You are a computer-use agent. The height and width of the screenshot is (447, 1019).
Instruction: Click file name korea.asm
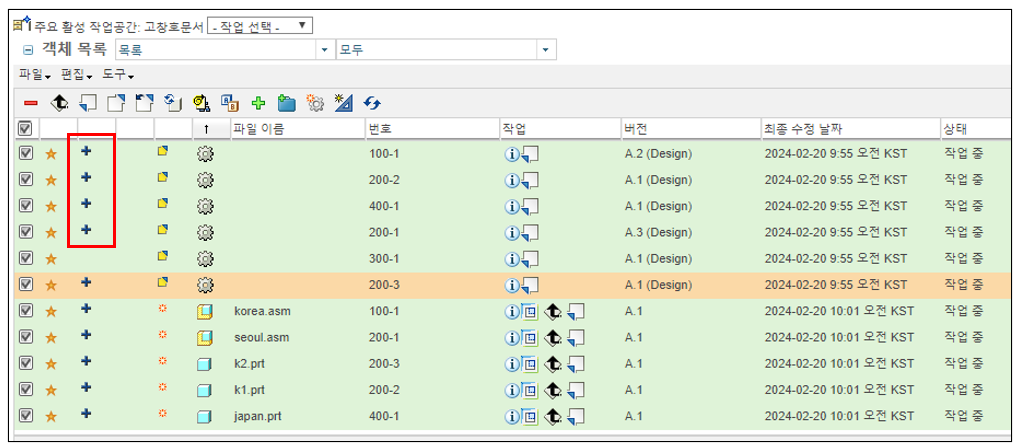[263, 311]
